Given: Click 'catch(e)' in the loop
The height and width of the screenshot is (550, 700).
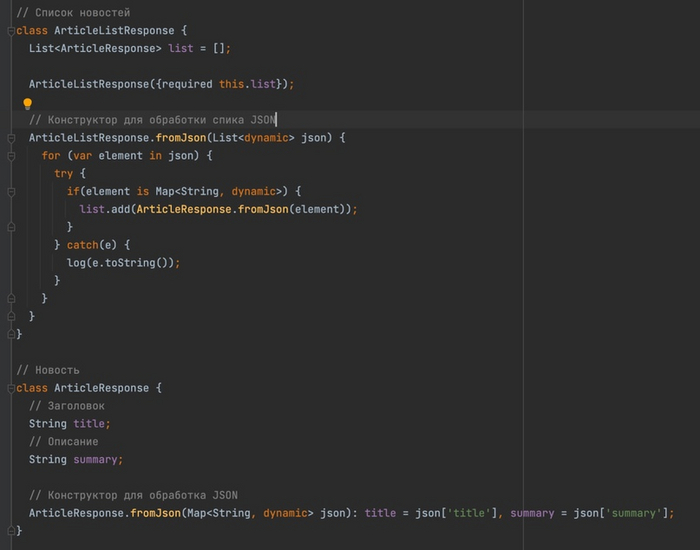Looking at the screenshot, I should 98,245.
